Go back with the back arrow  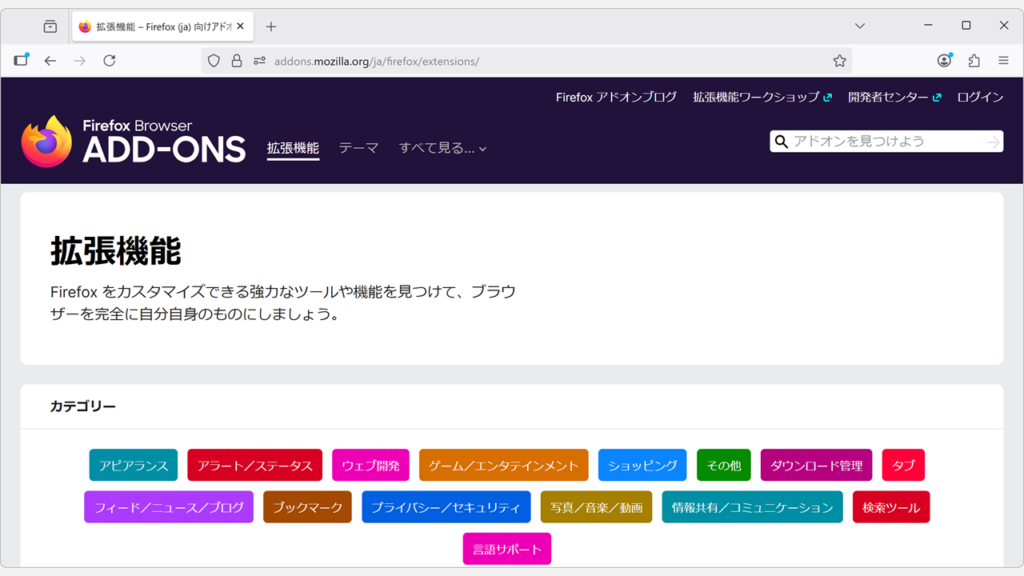pyautogui.click(x=50, y=61)
